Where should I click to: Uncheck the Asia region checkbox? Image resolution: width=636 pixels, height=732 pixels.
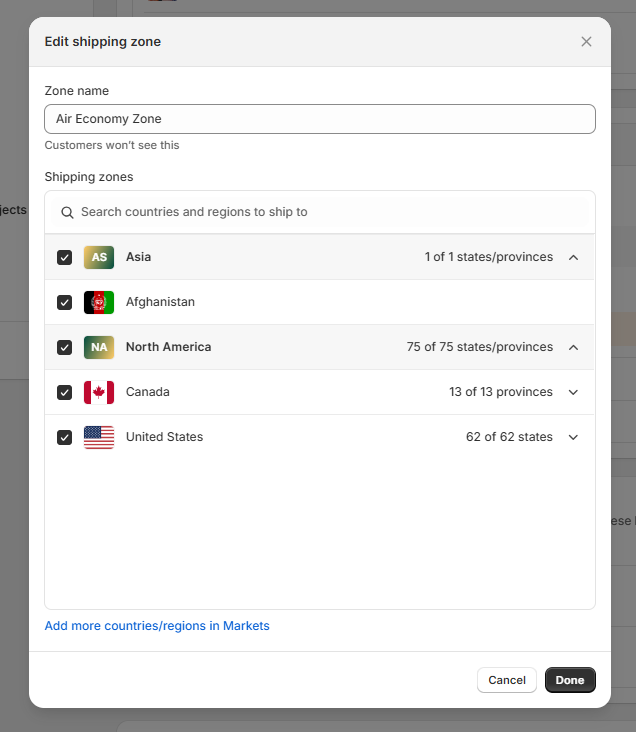(x=65, y=257)
